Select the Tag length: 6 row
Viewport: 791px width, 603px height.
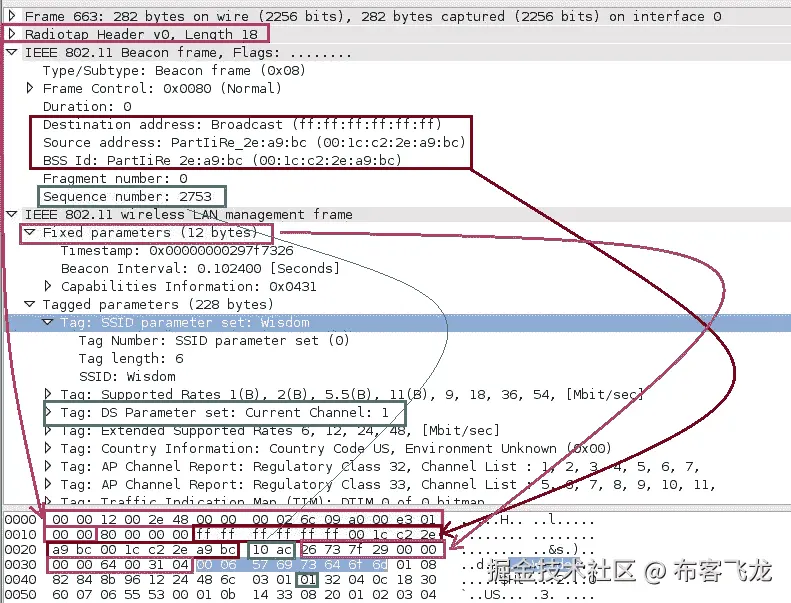(x=131, y=358)
